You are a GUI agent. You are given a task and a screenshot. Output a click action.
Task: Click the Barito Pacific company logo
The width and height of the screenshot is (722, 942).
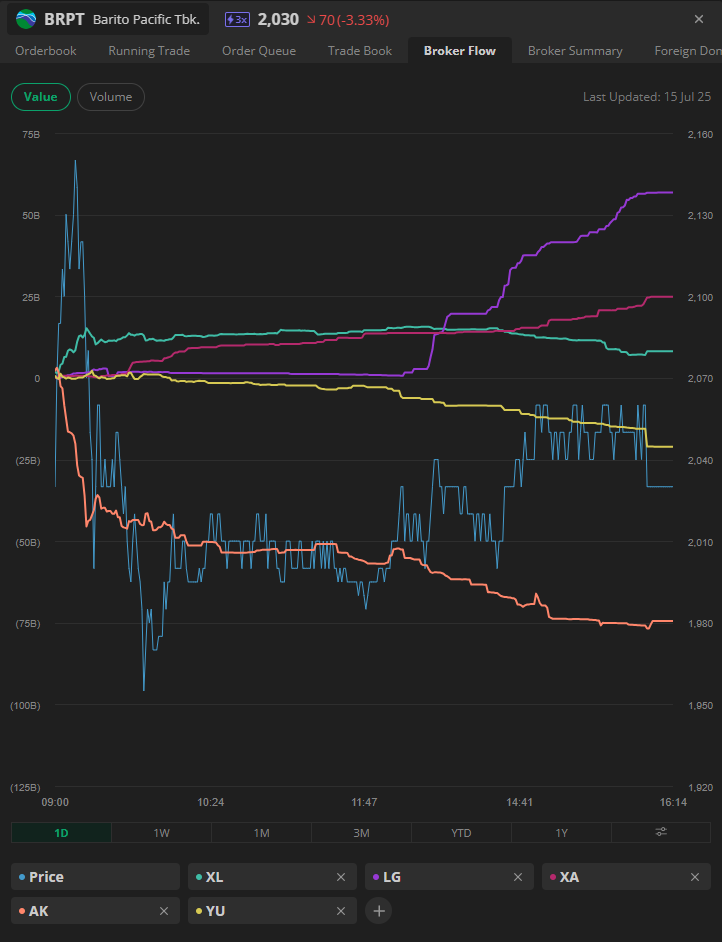(x=26, y=19)
